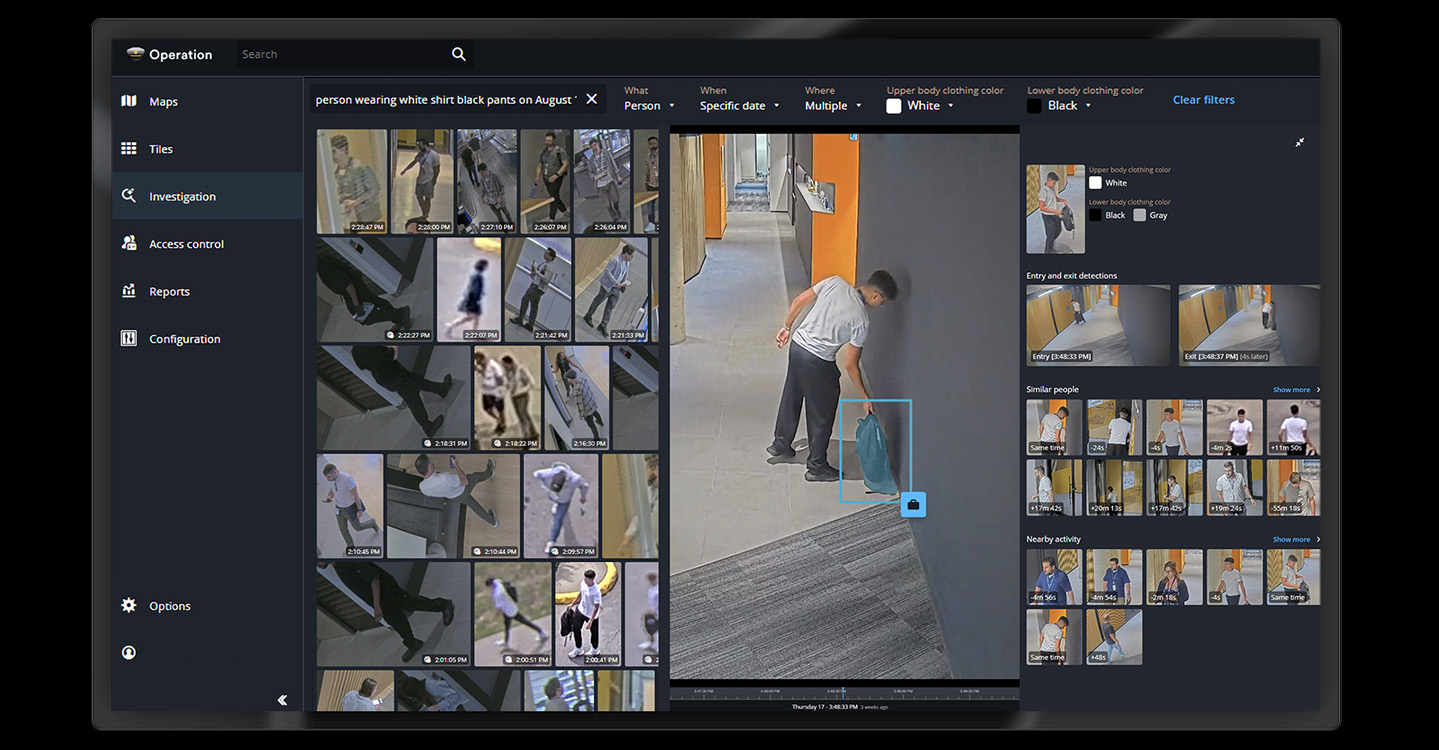The width and height of the screenshot is (1439, 750).
Task: Select the Investigation menu item
Action: click(182, 197)
